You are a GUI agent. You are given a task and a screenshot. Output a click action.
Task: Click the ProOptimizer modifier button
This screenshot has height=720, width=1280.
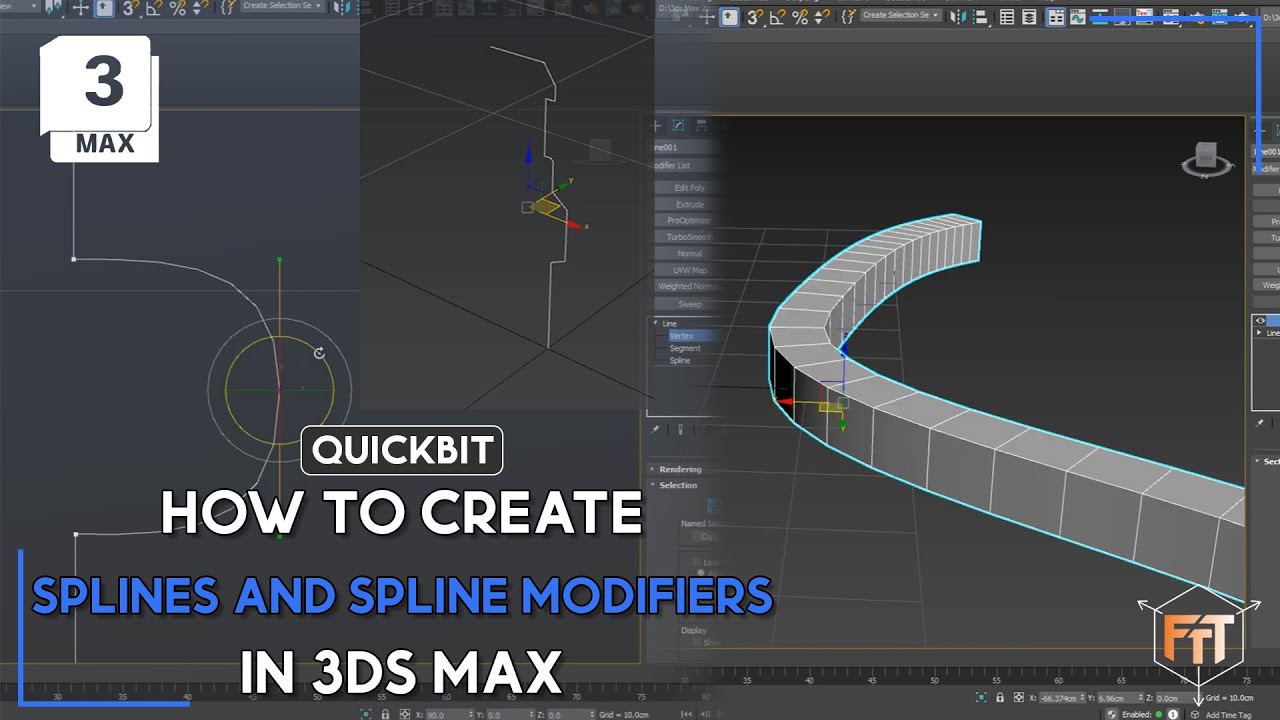689,220
